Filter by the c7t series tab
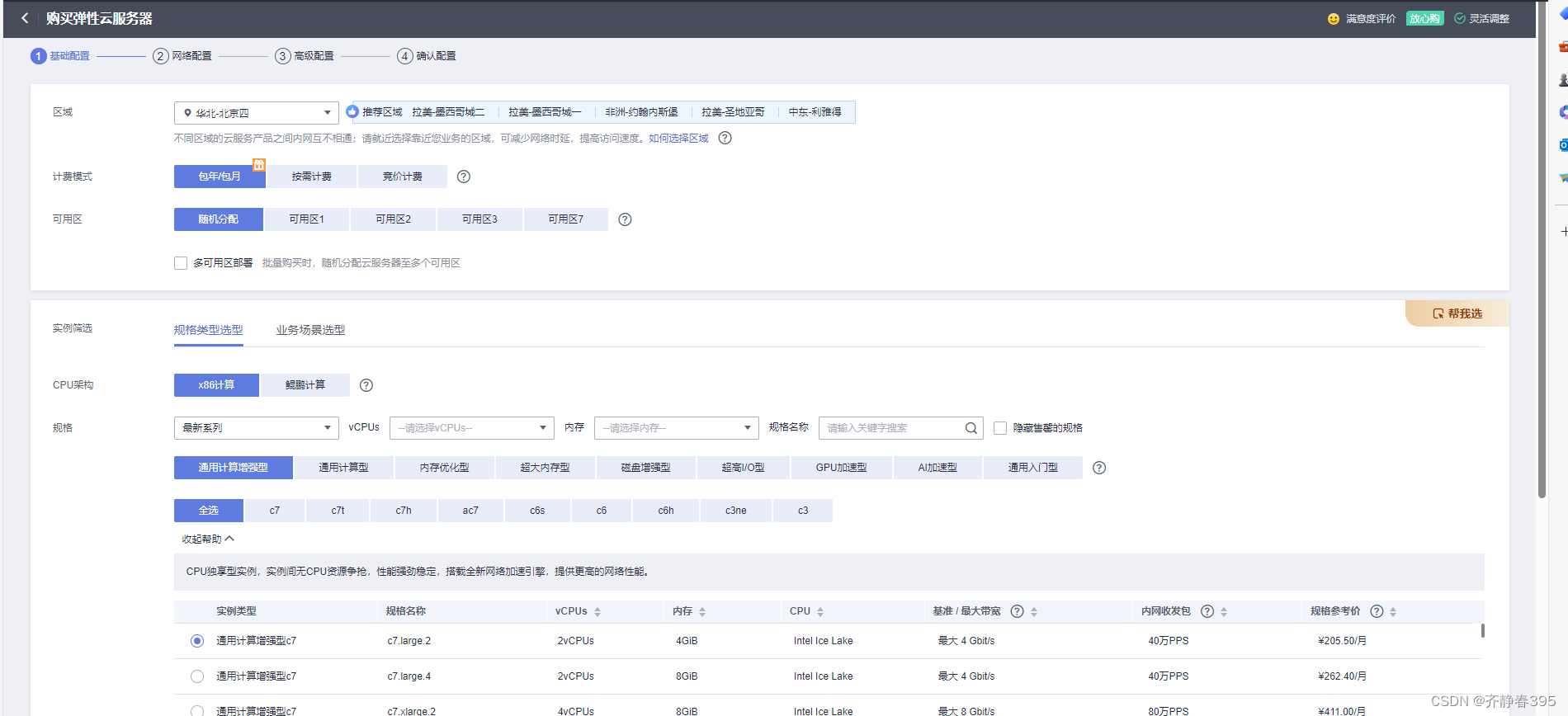The image size is (1568, 716). (338, 511)
